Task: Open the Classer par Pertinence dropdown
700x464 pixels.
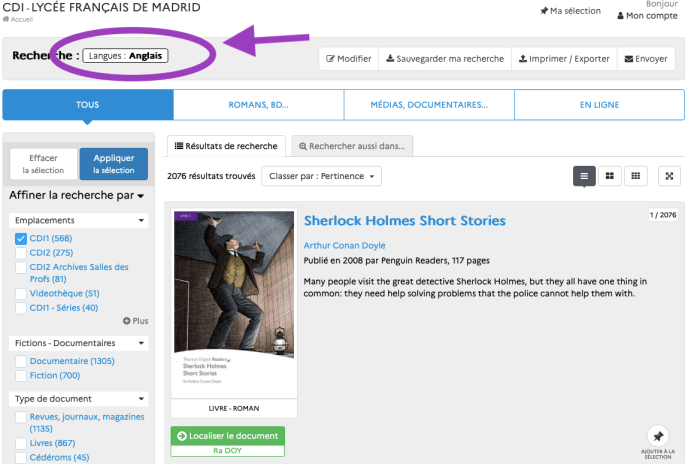Action: point(322,176)
